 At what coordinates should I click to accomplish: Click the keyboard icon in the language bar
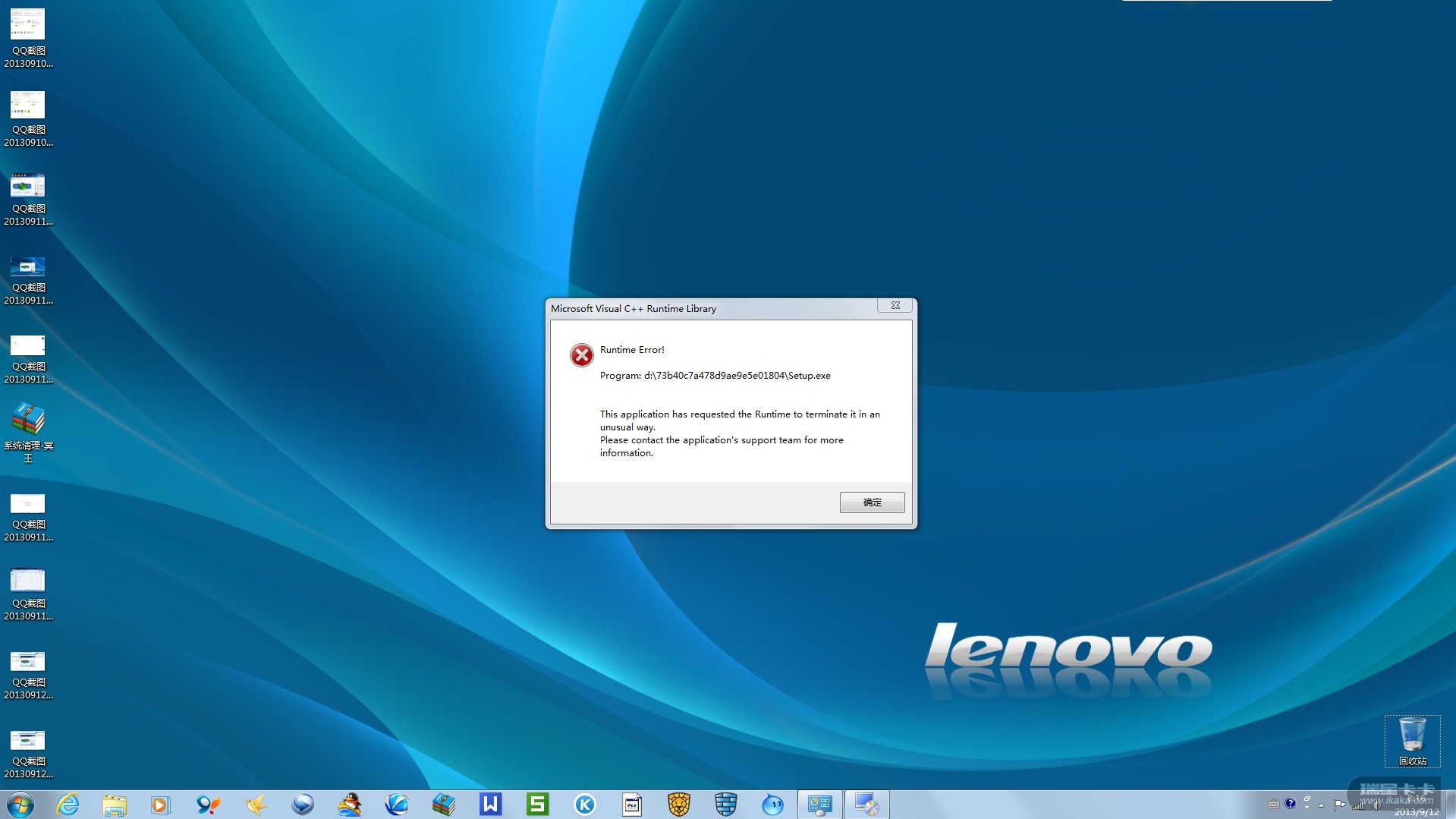point(1274,805)
